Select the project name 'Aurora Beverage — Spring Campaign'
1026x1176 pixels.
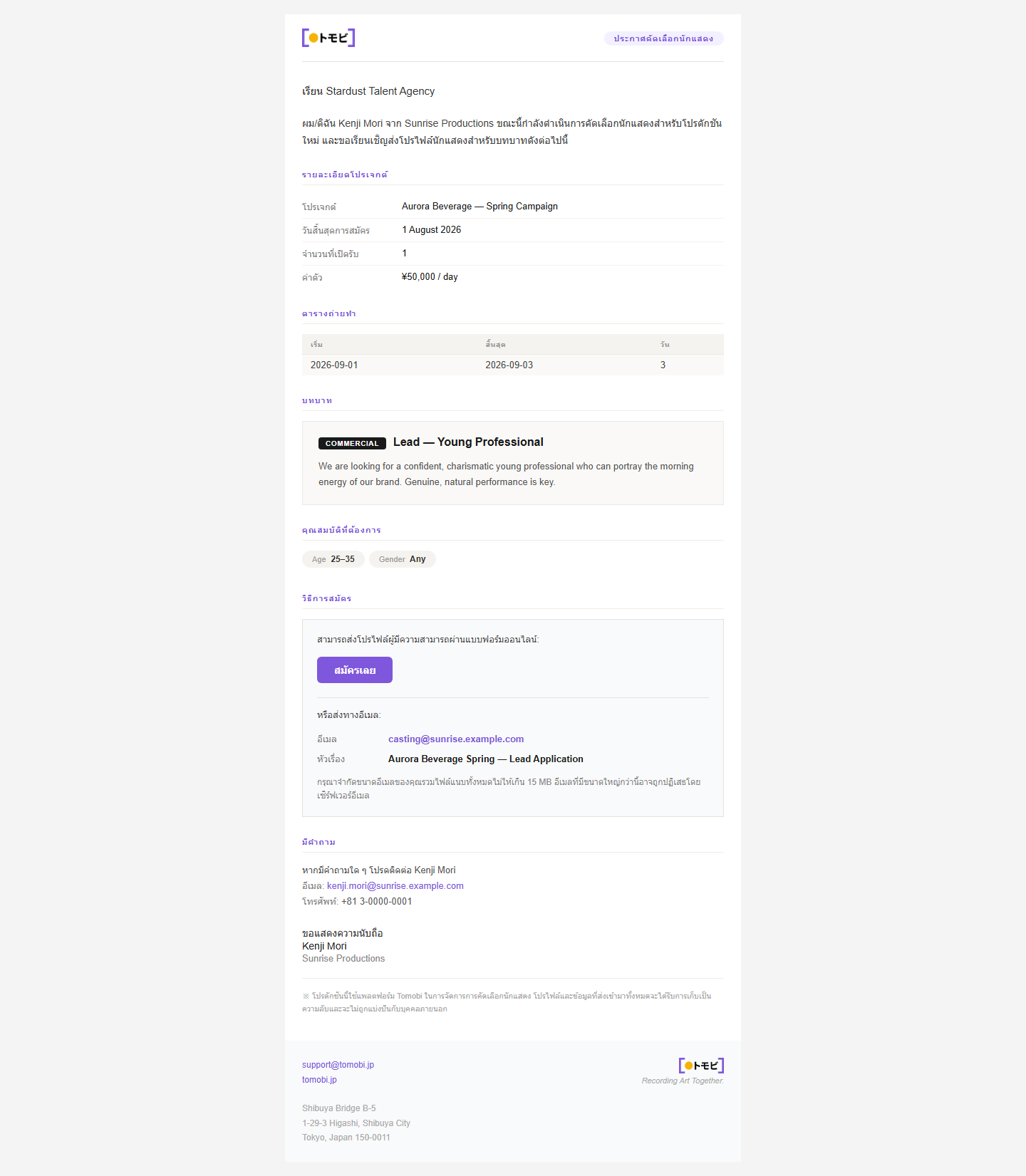(x=480, y=207)
